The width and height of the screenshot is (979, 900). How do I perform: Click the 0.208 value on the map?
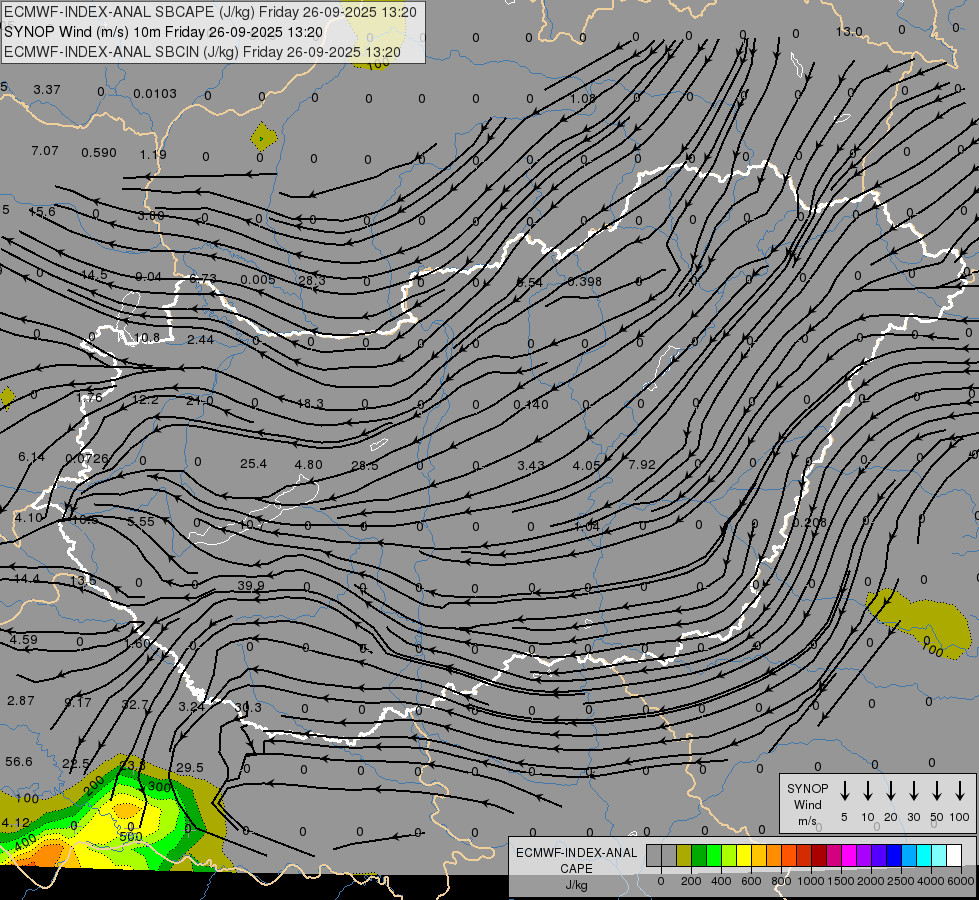(809, 522)
